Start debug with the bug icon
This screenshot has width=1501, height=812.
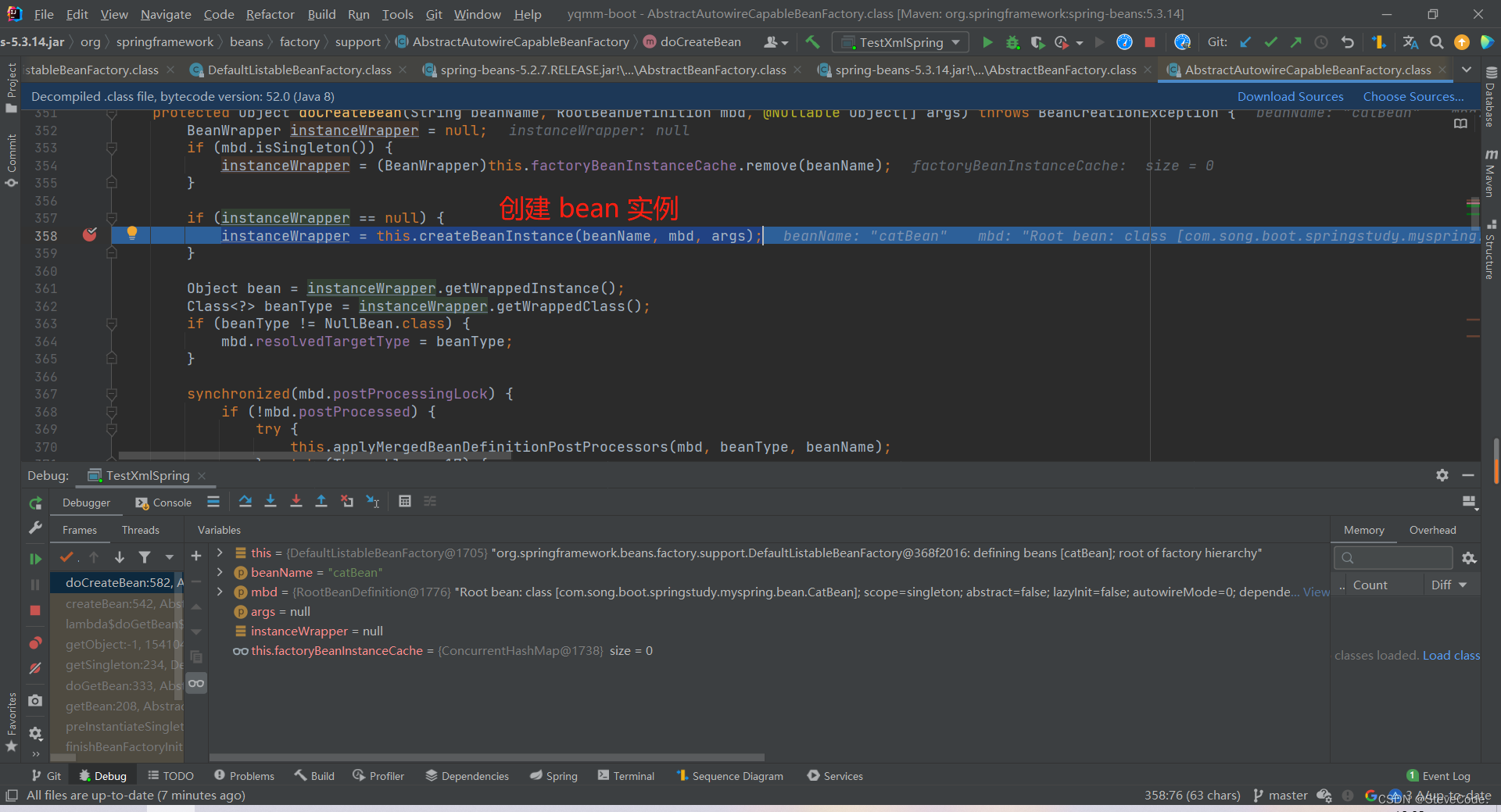tap(1012, 42)
